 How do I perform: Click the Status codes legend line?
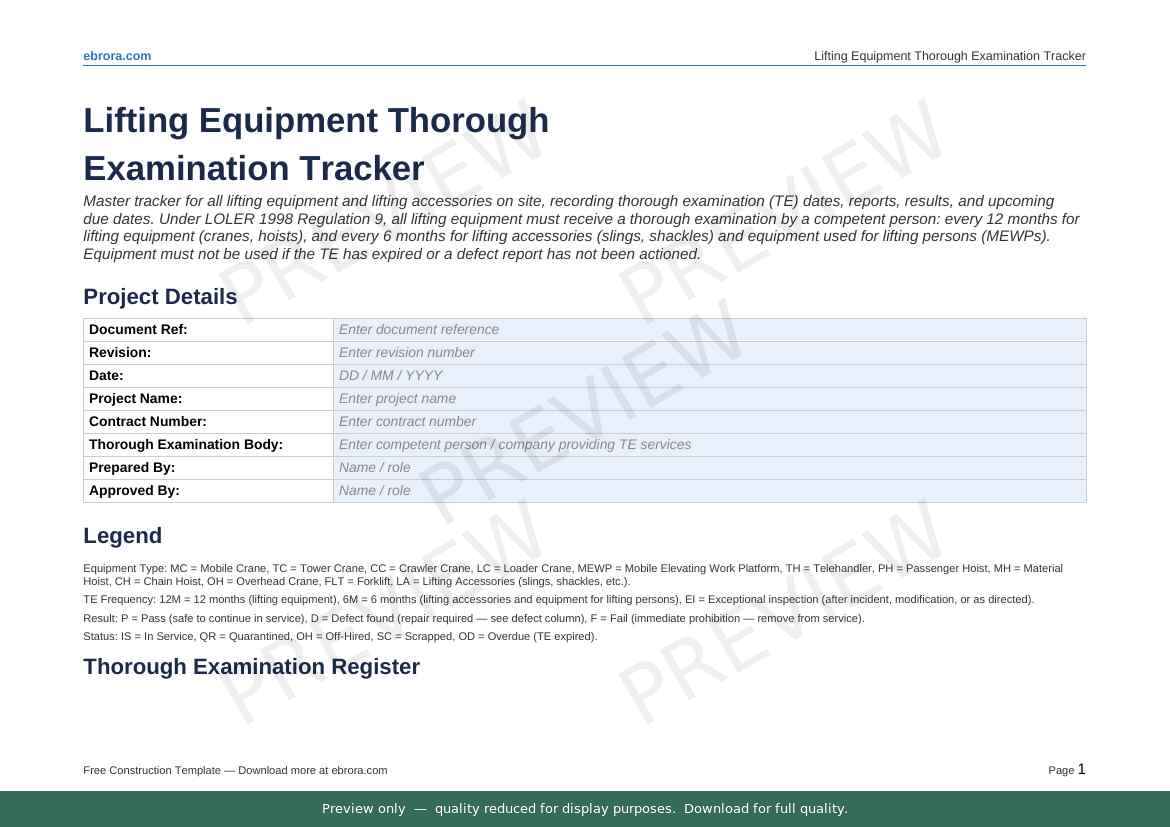coord(340,636)
